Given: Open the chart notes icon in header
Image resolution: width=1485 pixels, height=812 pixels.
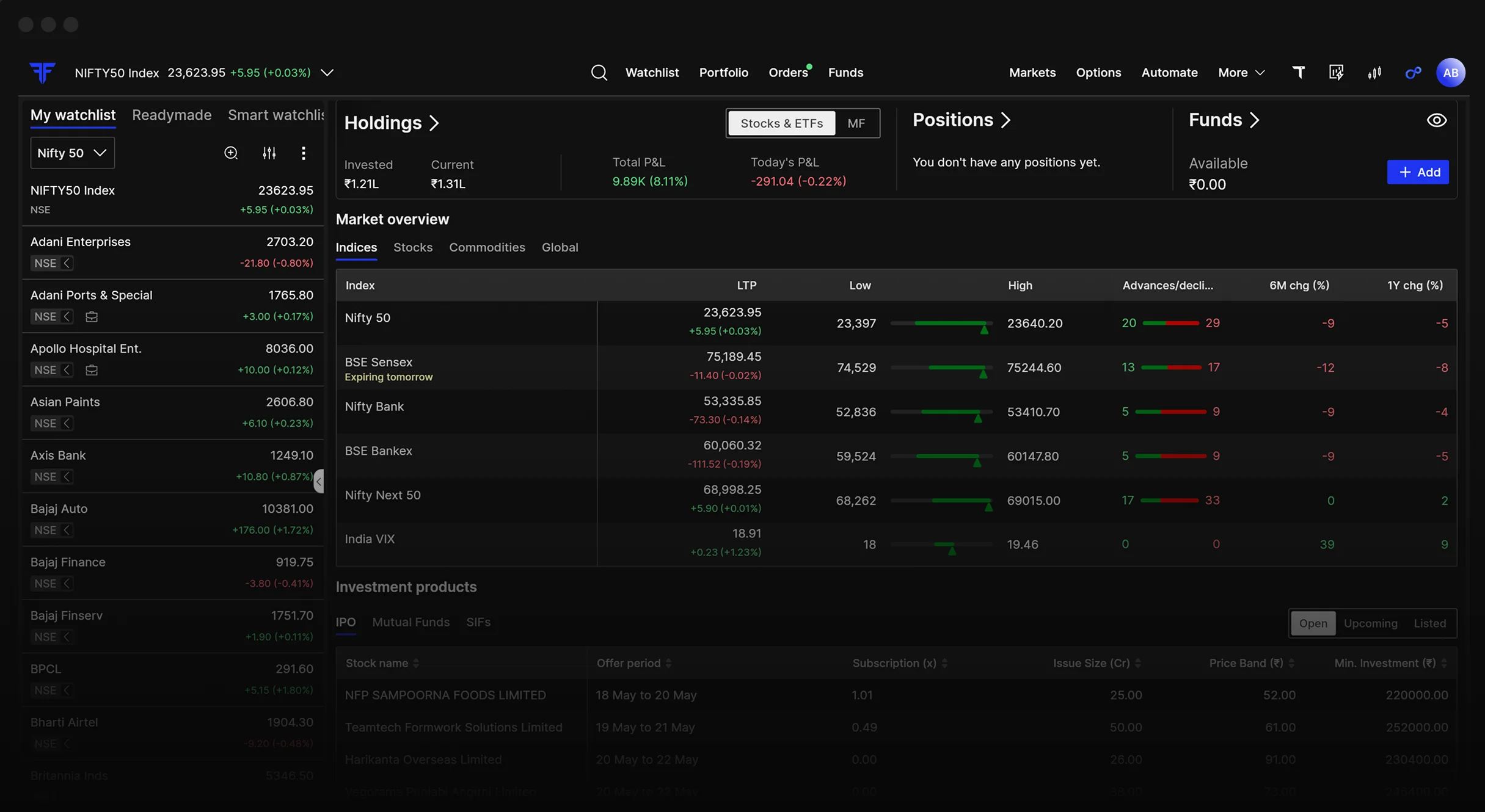Looking at the screenshot, I should tap(1336, 73).
